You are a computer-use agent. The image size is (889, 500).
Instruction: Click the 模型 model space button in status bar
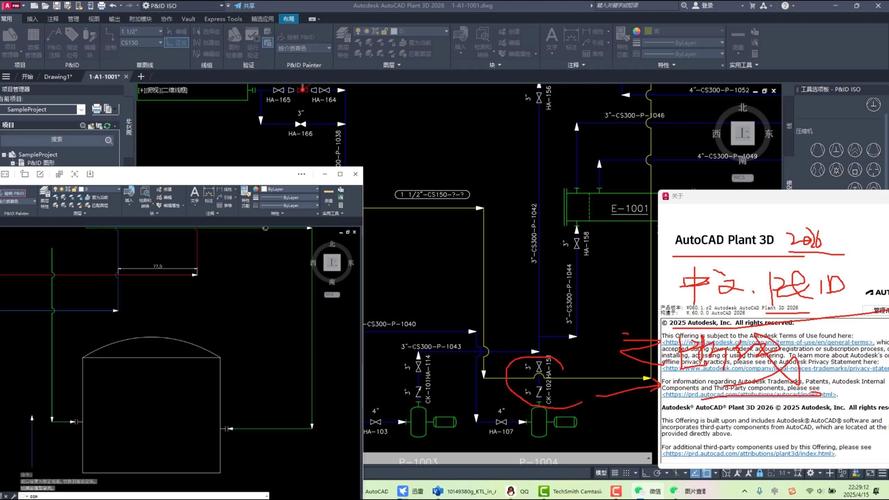click(600, 473)
